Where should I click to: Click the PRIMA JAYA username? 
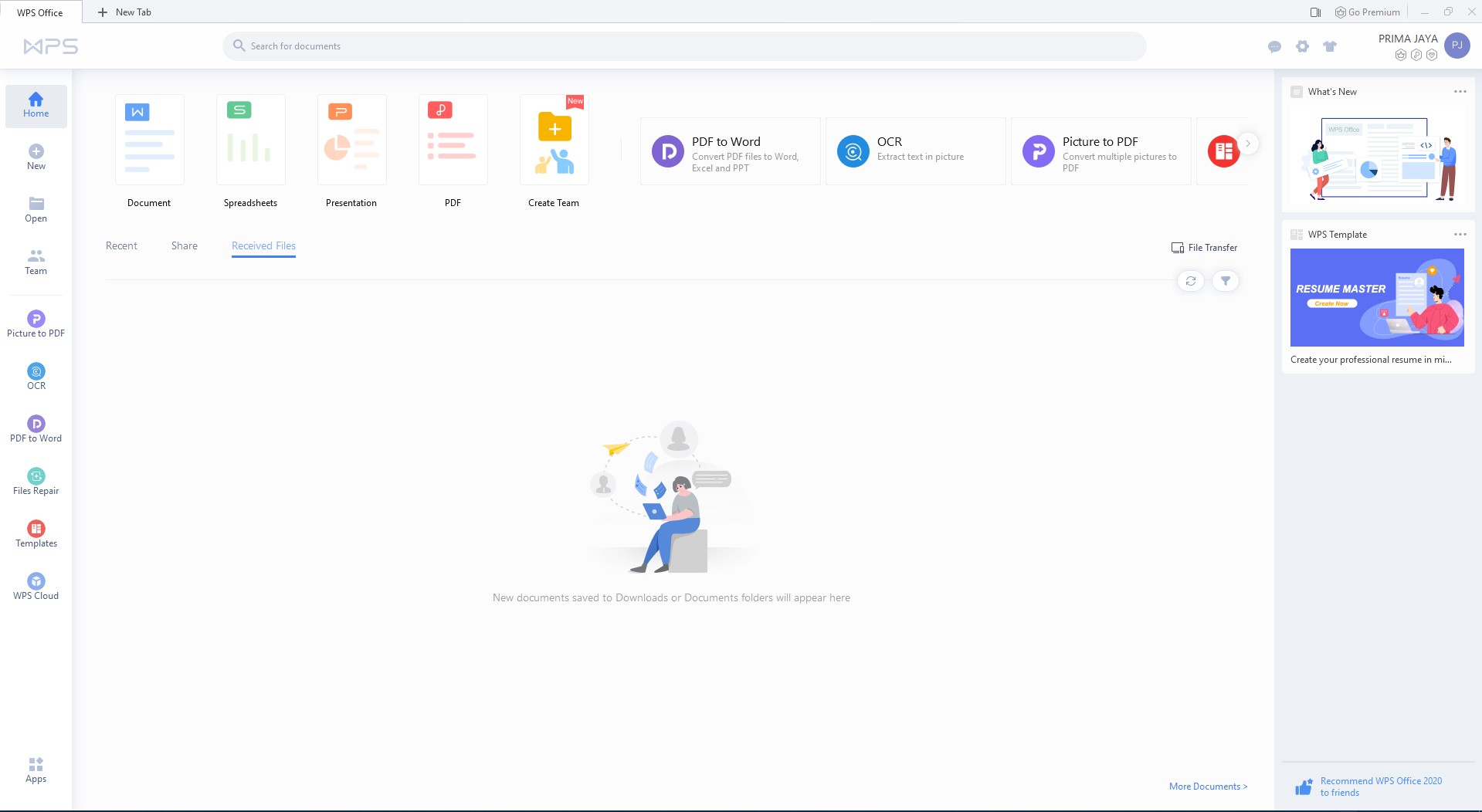point(1408,39)
